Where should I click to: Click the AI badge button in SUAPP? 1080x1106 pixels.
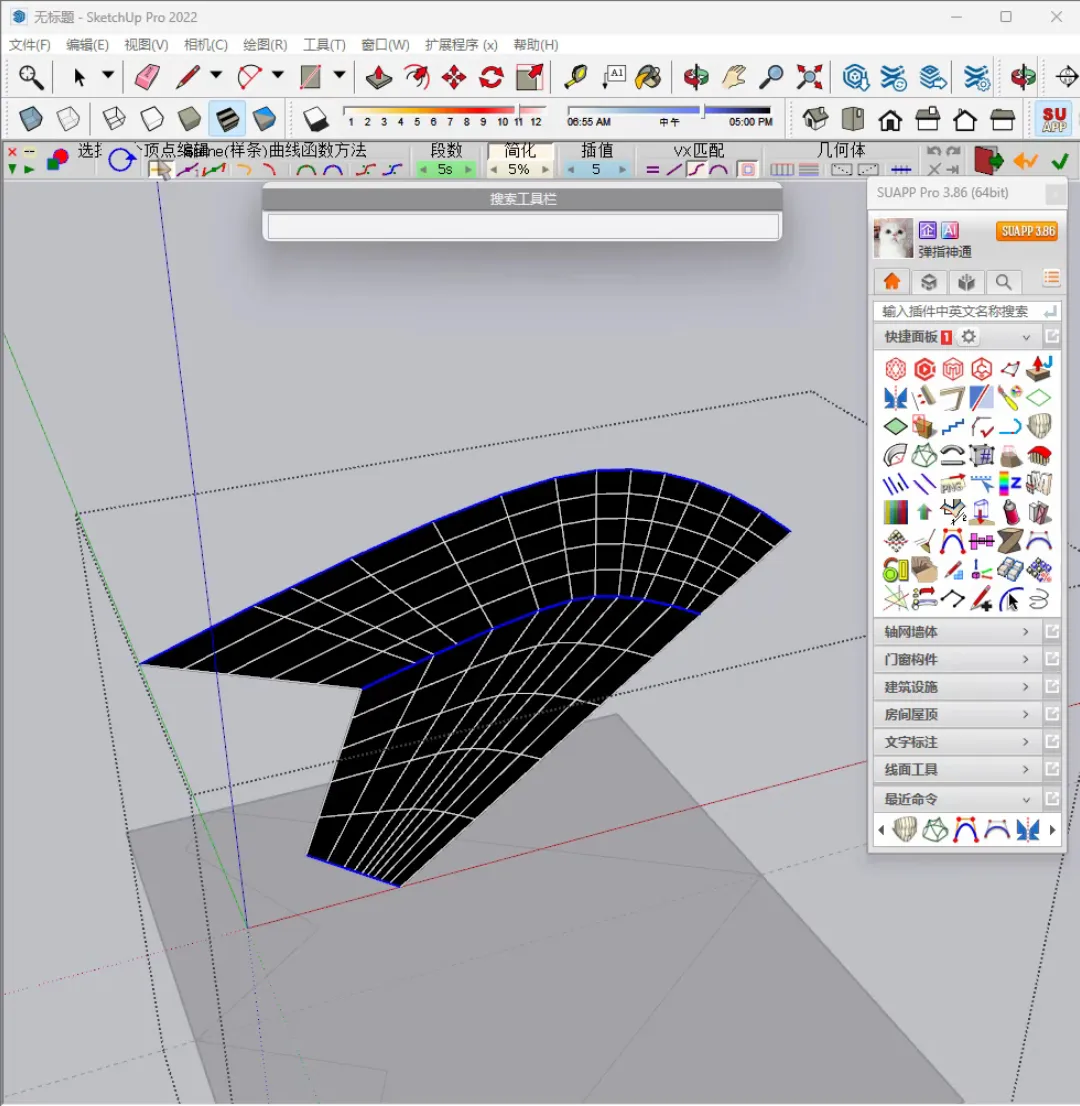(950, 230)
